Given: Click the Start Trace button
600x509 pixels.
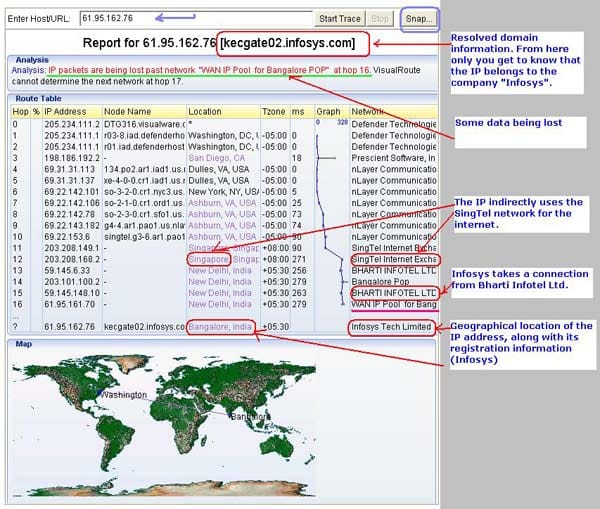Looking at the screenshot, I should click(340, 18).
